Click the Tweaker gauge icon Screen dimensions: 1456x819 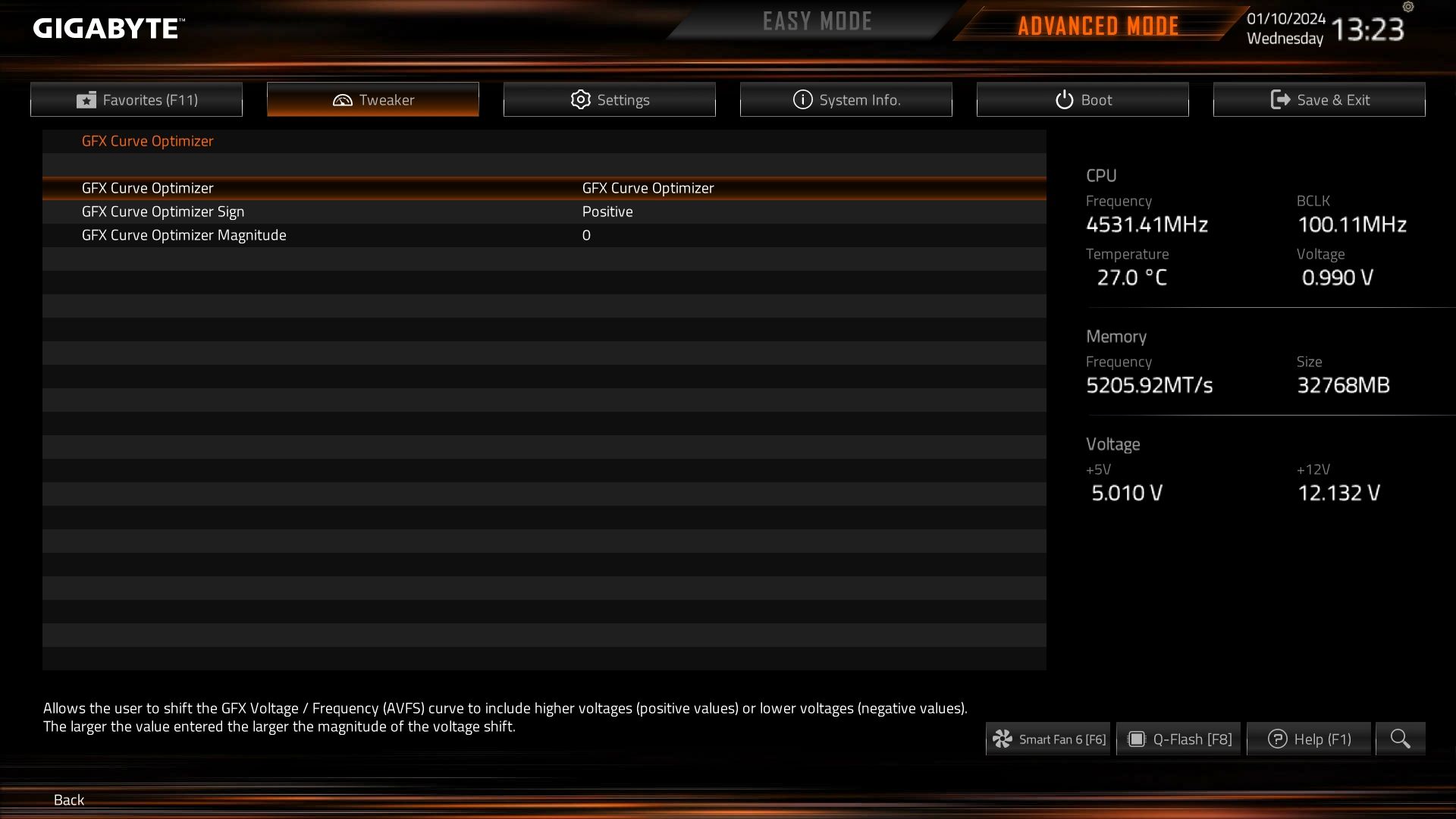click(x=342, y=100)
